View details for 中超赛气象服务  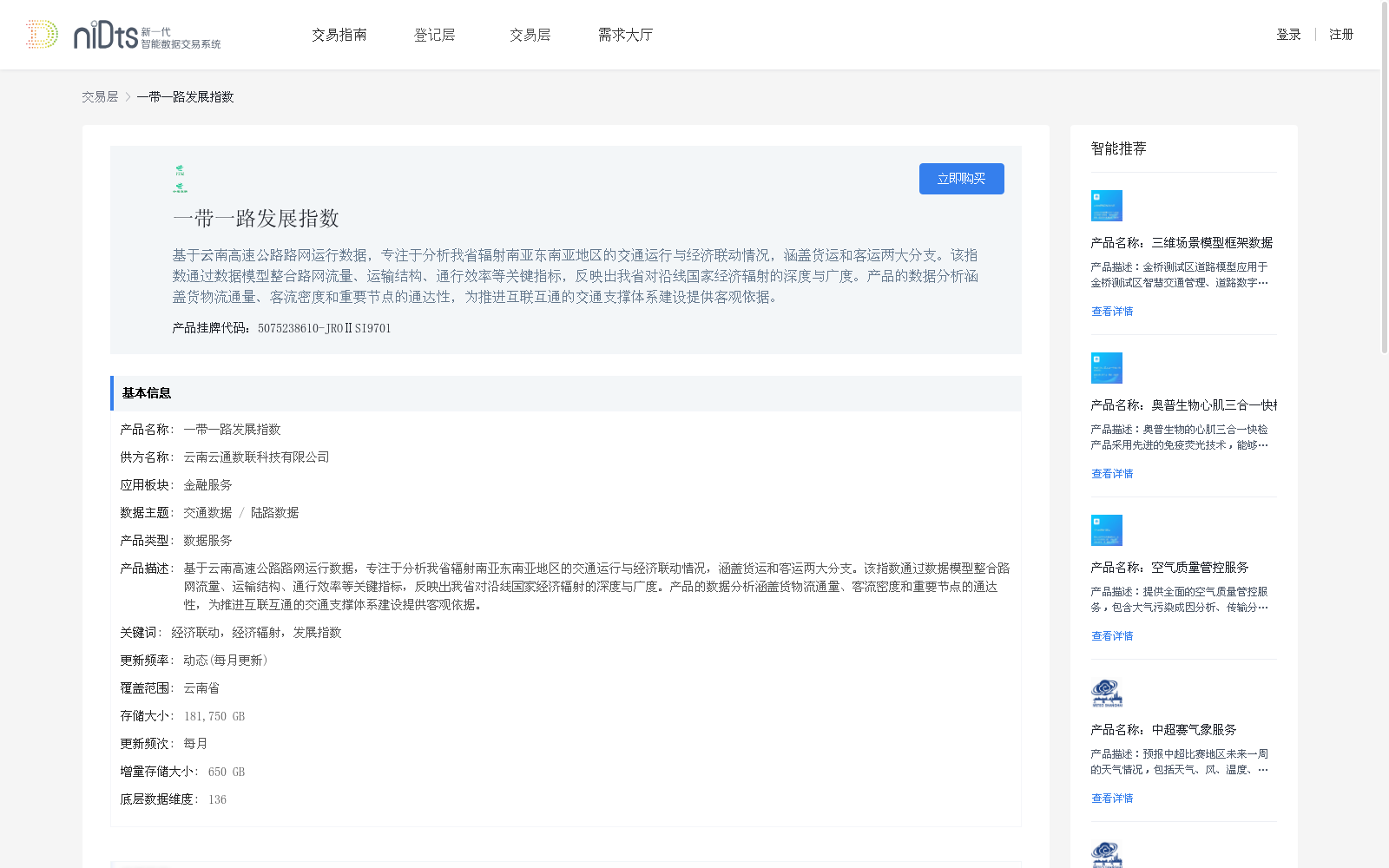(x=1112, y=799)
